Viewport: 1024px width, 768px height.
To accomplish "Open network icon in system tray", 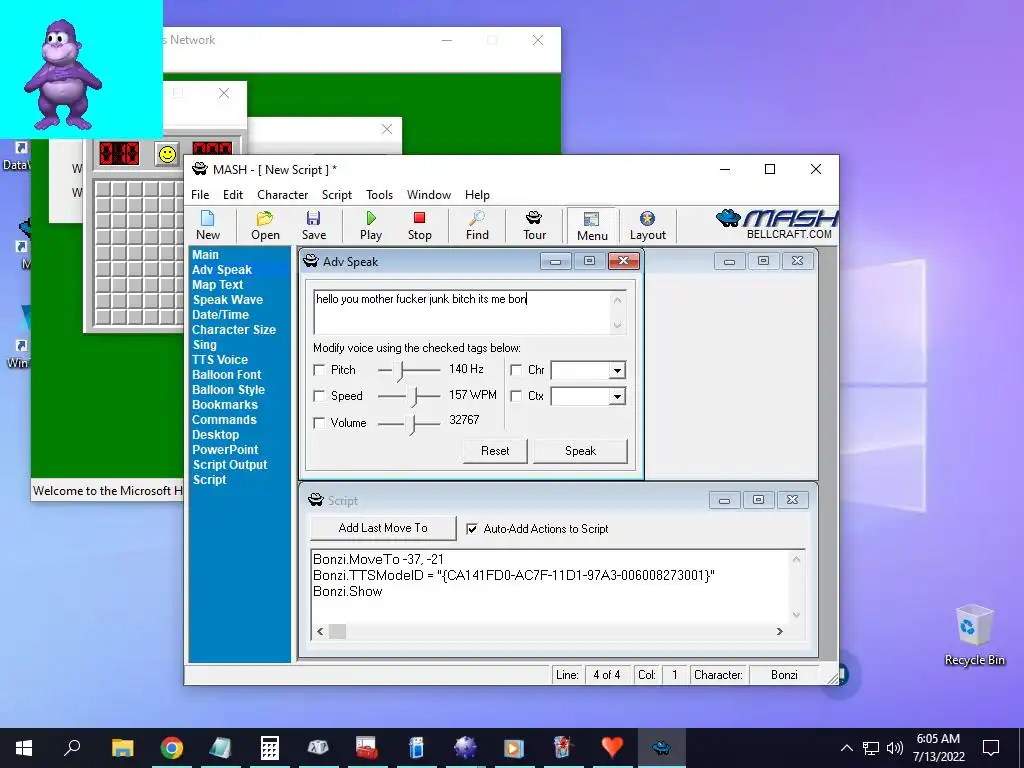I will click(x=871, y=748).
